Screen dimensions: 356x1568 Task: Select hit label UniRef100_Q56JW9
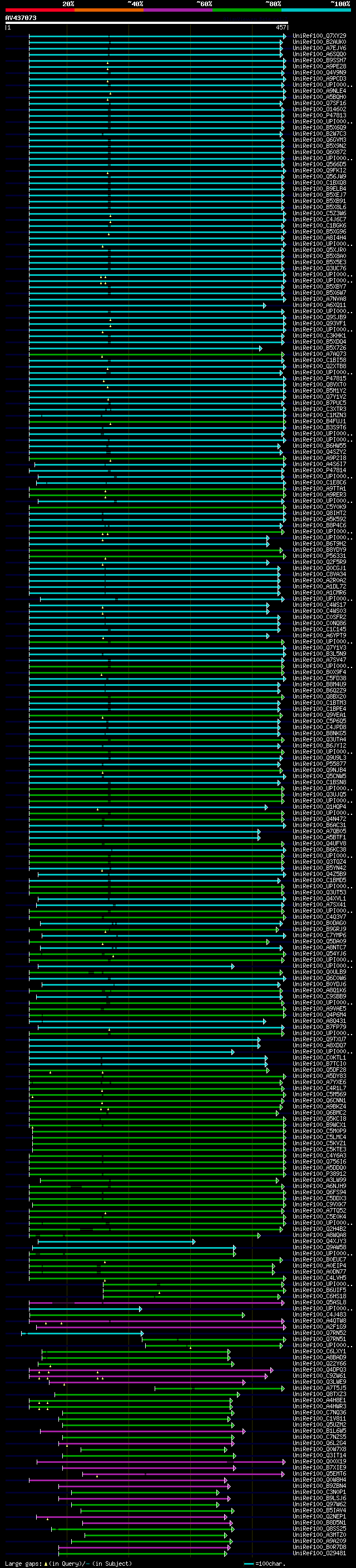[x=319, y=176]
